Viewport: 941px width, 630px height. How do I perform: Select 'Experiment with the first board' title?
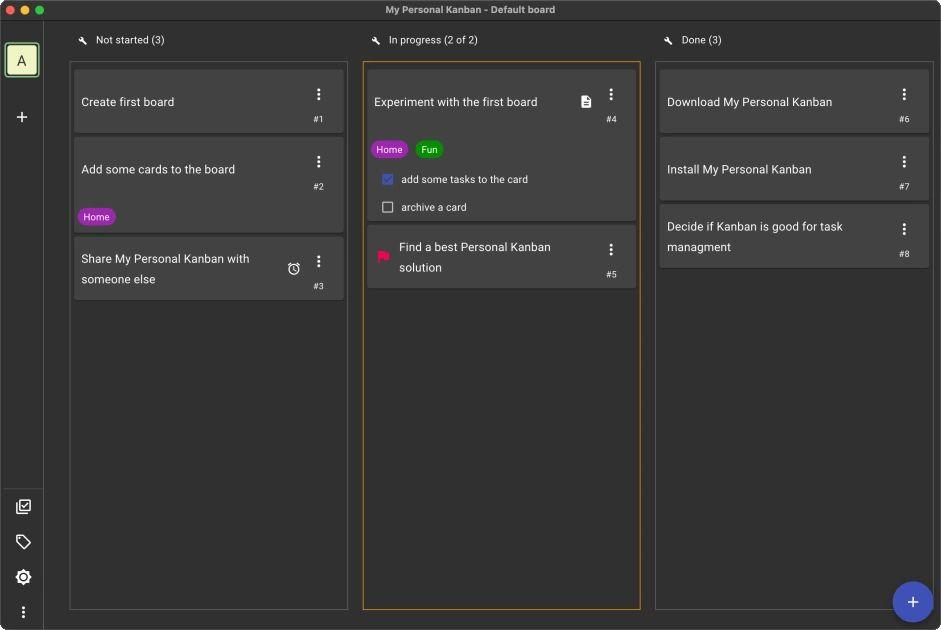coord(456,102)
